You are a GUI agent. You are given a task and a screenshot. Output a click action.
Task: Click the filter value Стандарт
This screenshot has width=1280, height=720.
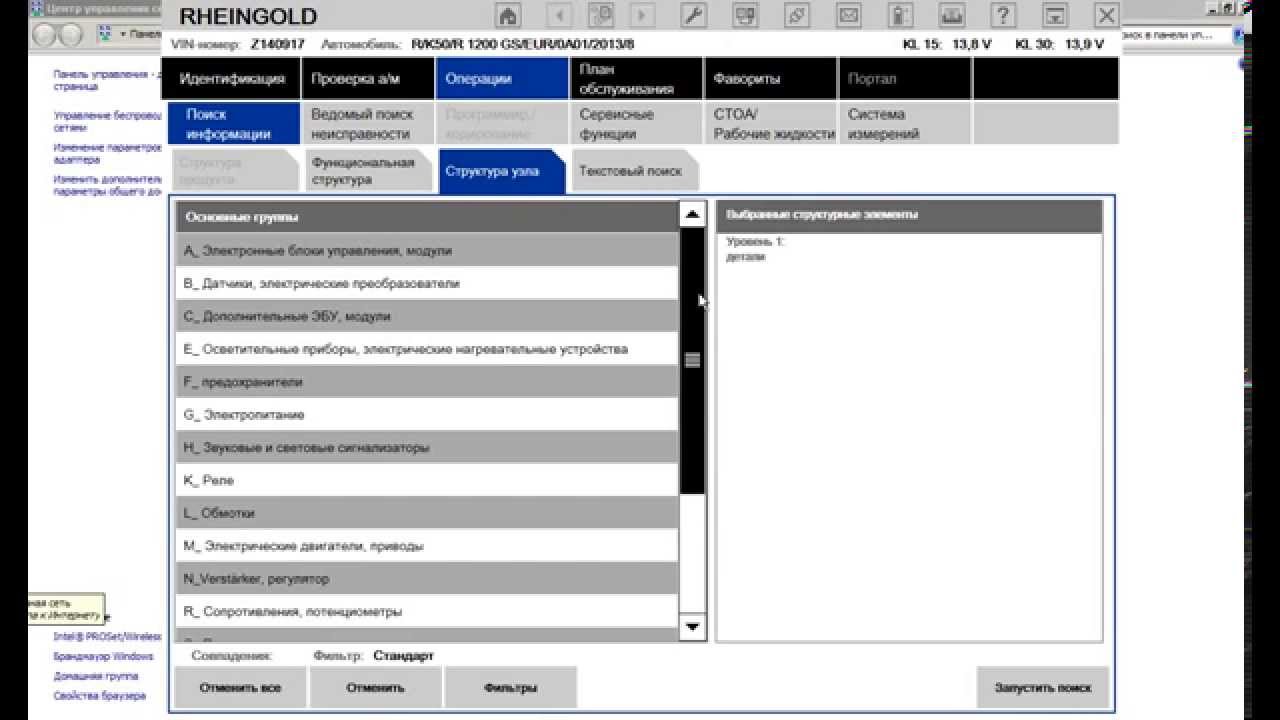click(x=404, y=656)
